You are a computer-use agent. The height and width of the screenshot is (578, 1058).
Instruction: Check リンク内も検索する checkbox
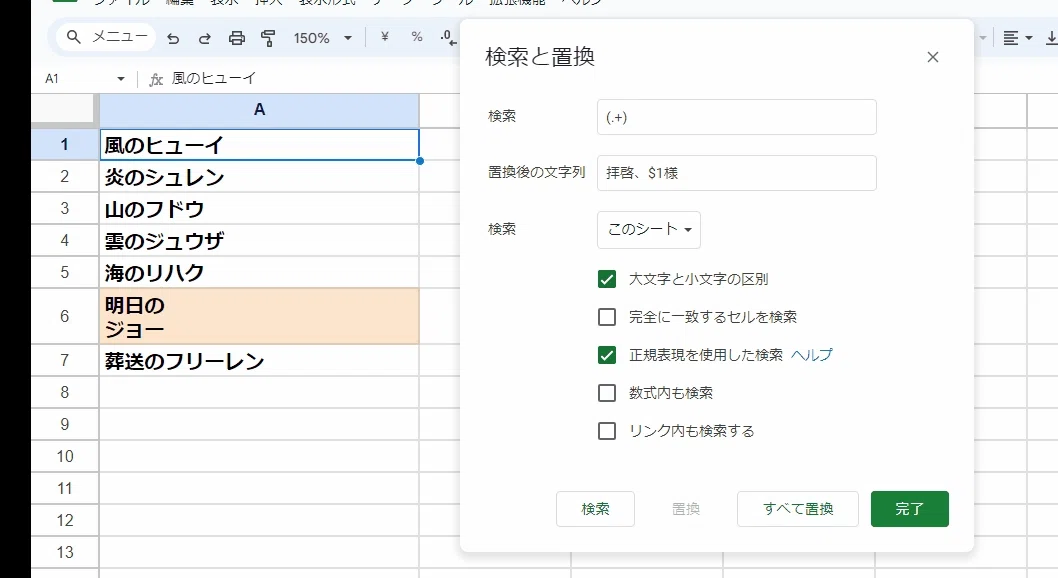coord(607,431)
